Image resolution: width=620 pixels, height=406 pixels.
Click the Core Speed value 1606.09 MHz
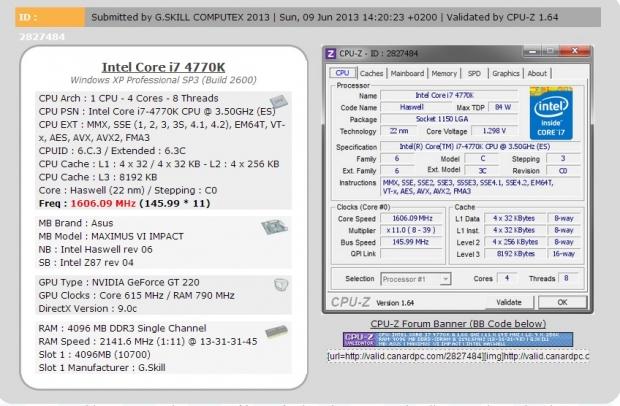(412, 218)
